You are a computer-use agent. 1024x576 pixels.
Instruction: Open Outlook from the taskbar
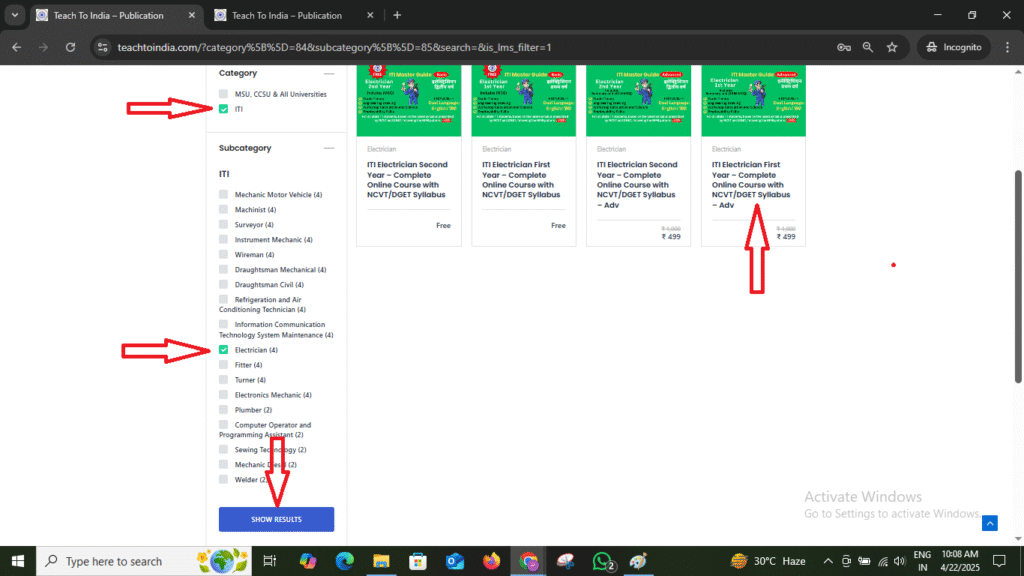coord(455,561)
